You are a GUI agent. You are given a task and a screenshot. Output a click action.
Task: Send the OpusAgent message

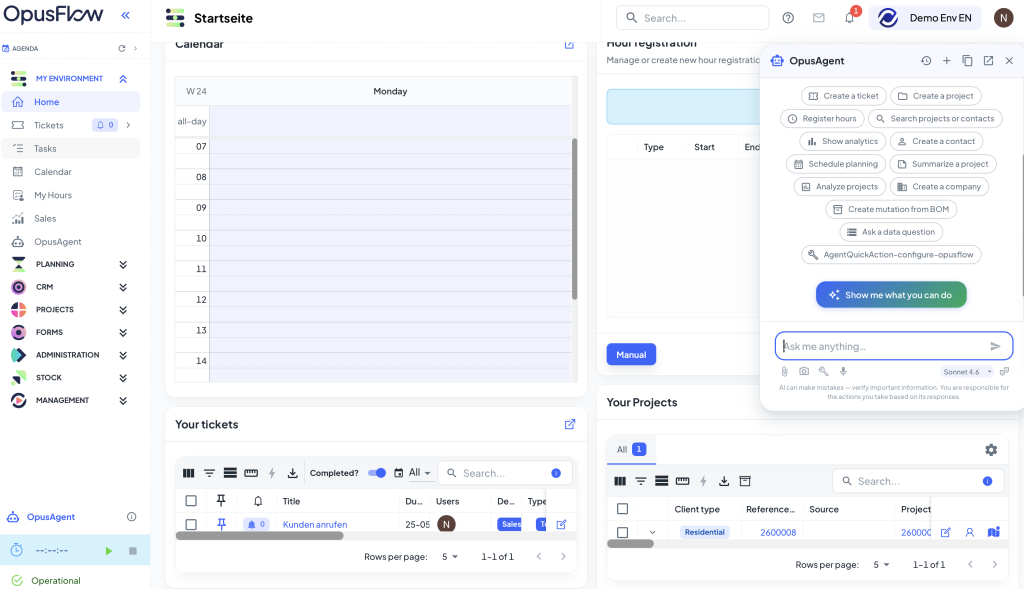pos(995,346)
